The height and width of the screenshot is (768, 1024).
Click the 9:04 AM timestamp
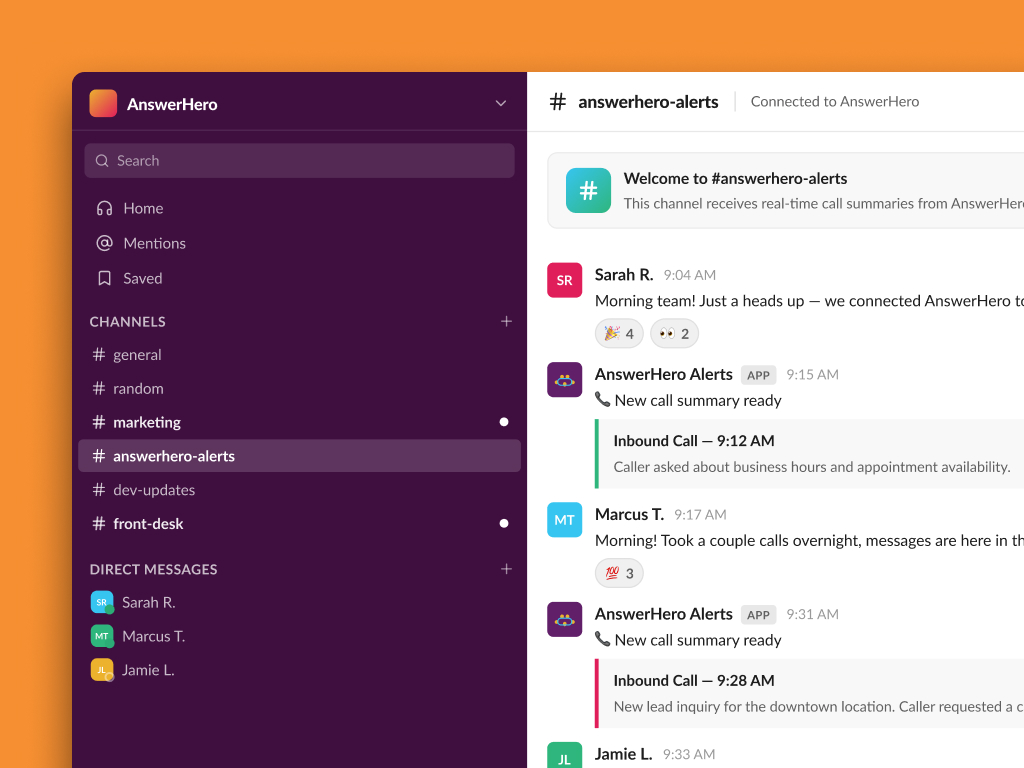point(690,275)
